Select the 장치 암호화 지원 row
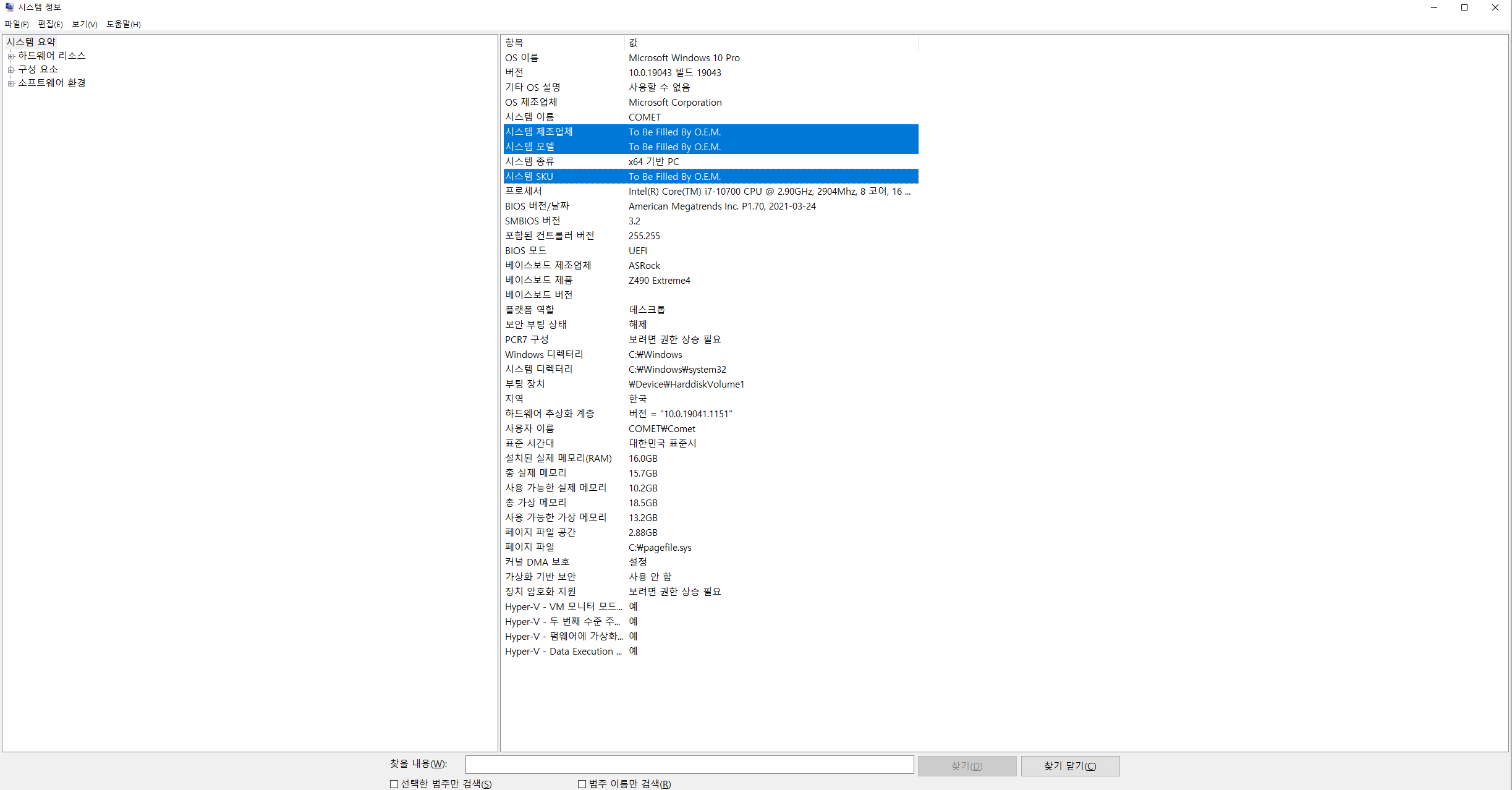This screenshot has width=1512, height=790. 711,592
